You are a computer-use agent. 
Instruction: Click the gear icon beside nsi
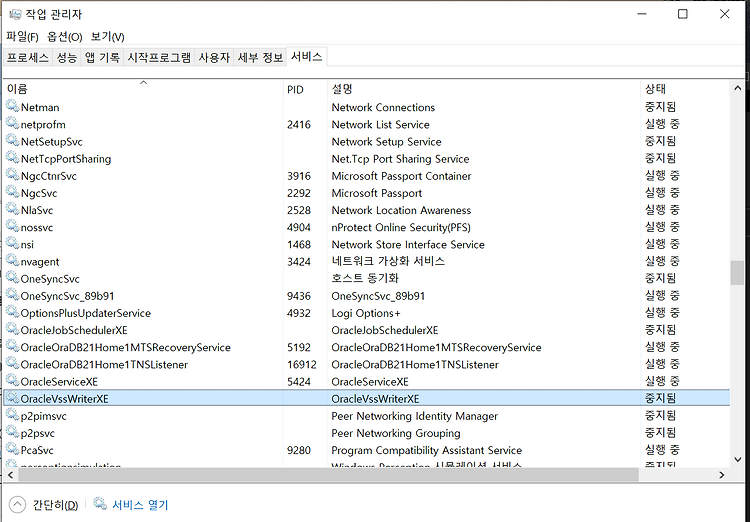point(12,244)
